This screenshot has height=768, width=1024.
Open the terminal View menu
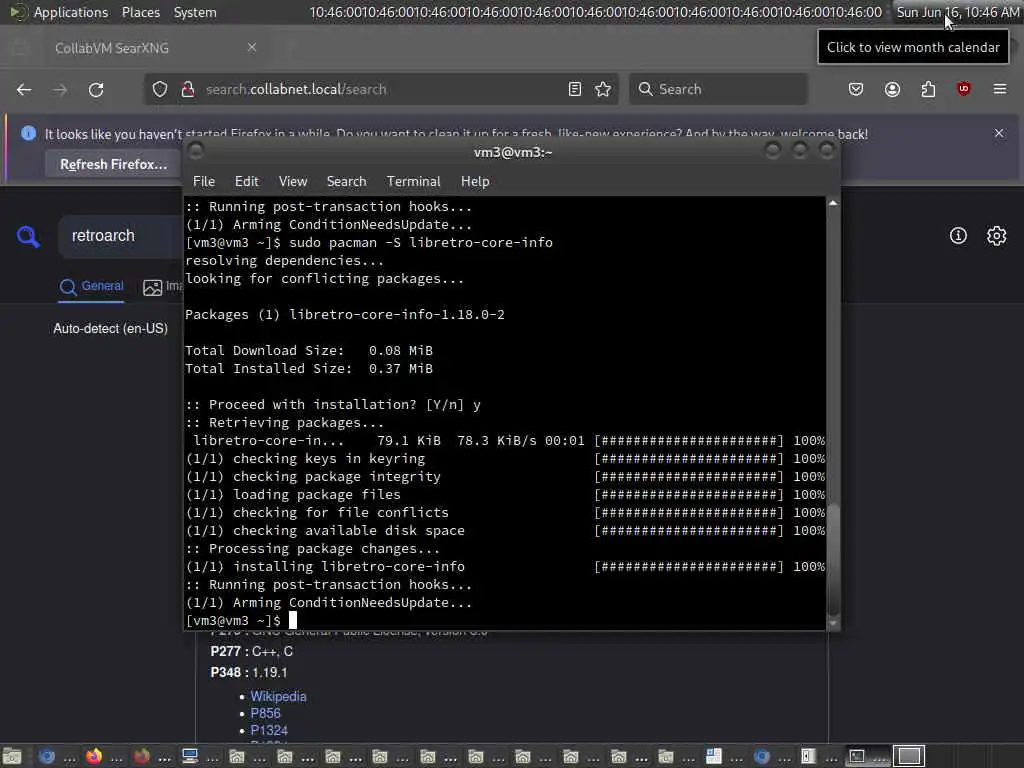(293, 182)
